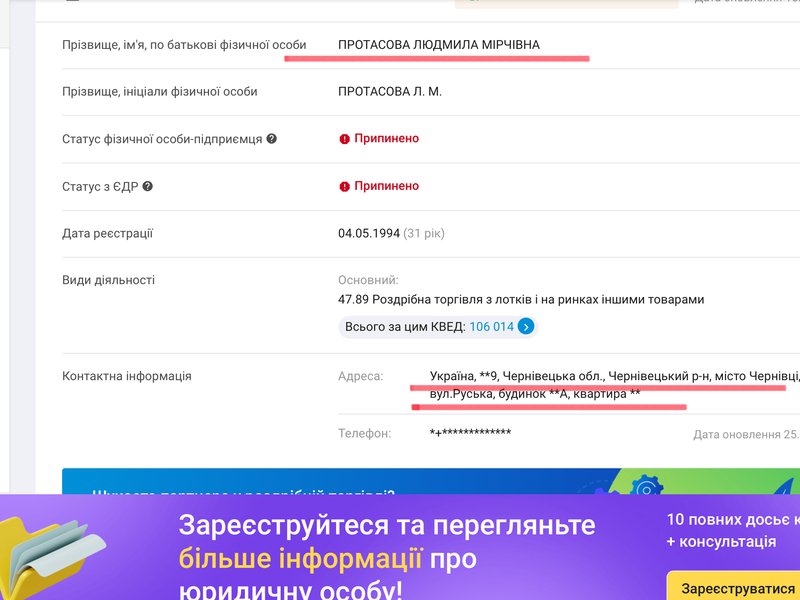Click the Адреса: label
This screenshot has width=800, height=600.
tap(361, 377)
